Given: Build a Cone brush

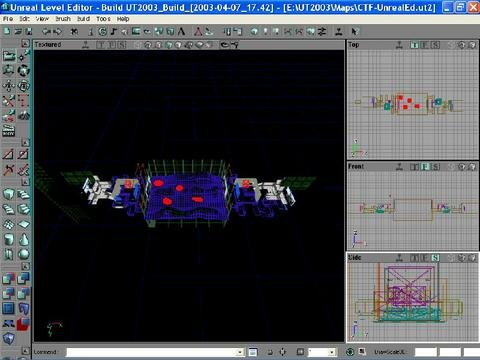Looking at the screenshot, I should click(x=24, y=239).
